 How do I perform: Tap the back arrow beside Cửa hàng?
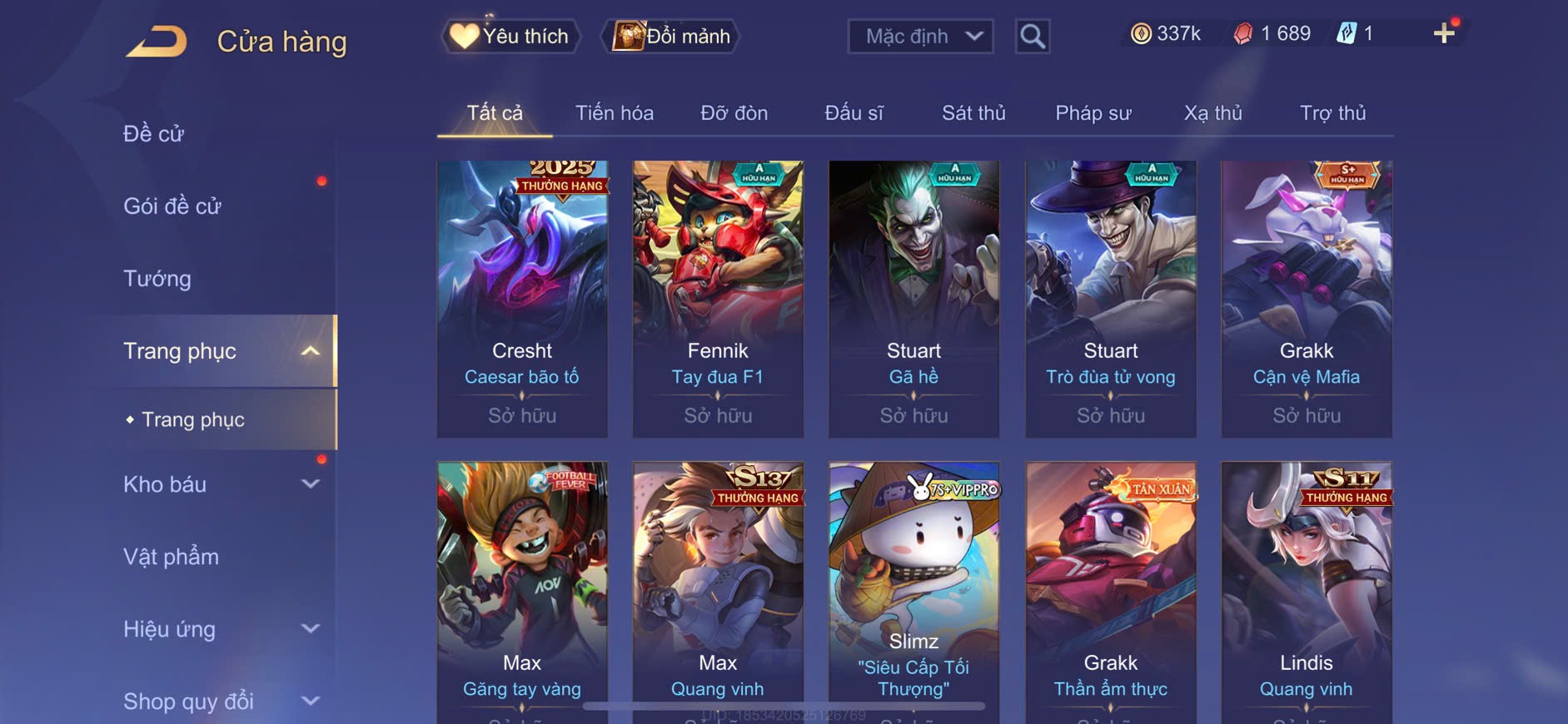[157, 42]
